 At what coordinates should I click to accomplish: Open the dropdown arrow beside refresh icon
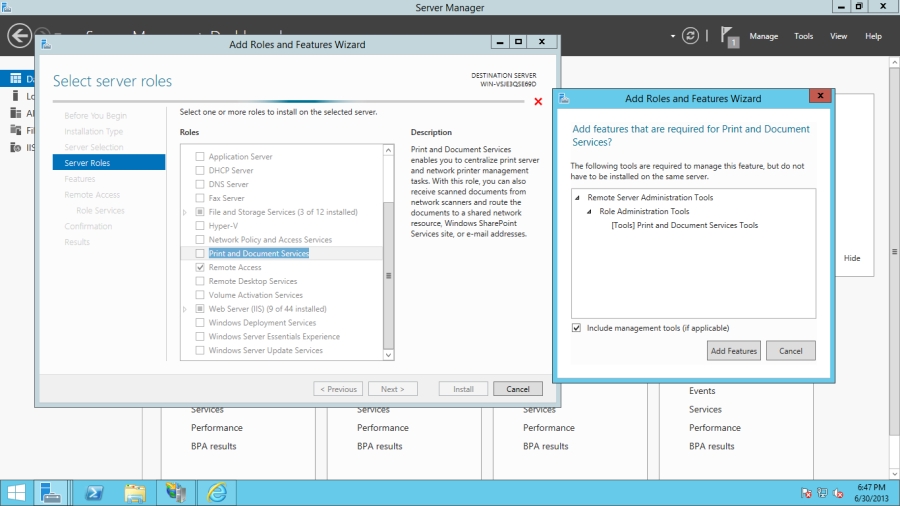673,36
